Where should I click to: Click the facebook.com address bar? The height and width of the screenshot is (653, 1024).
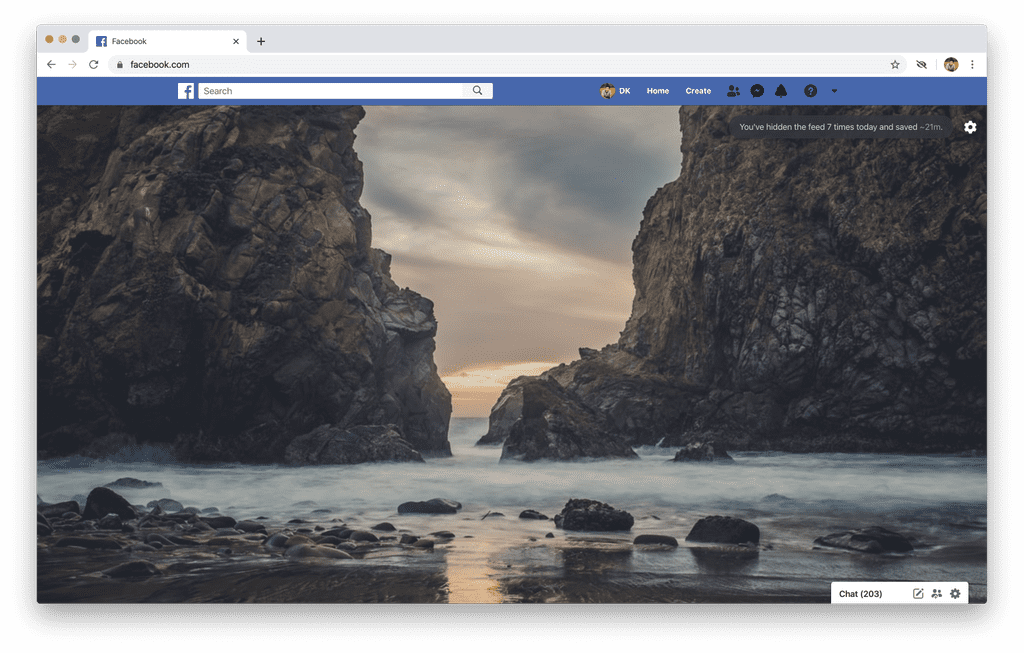506,65
